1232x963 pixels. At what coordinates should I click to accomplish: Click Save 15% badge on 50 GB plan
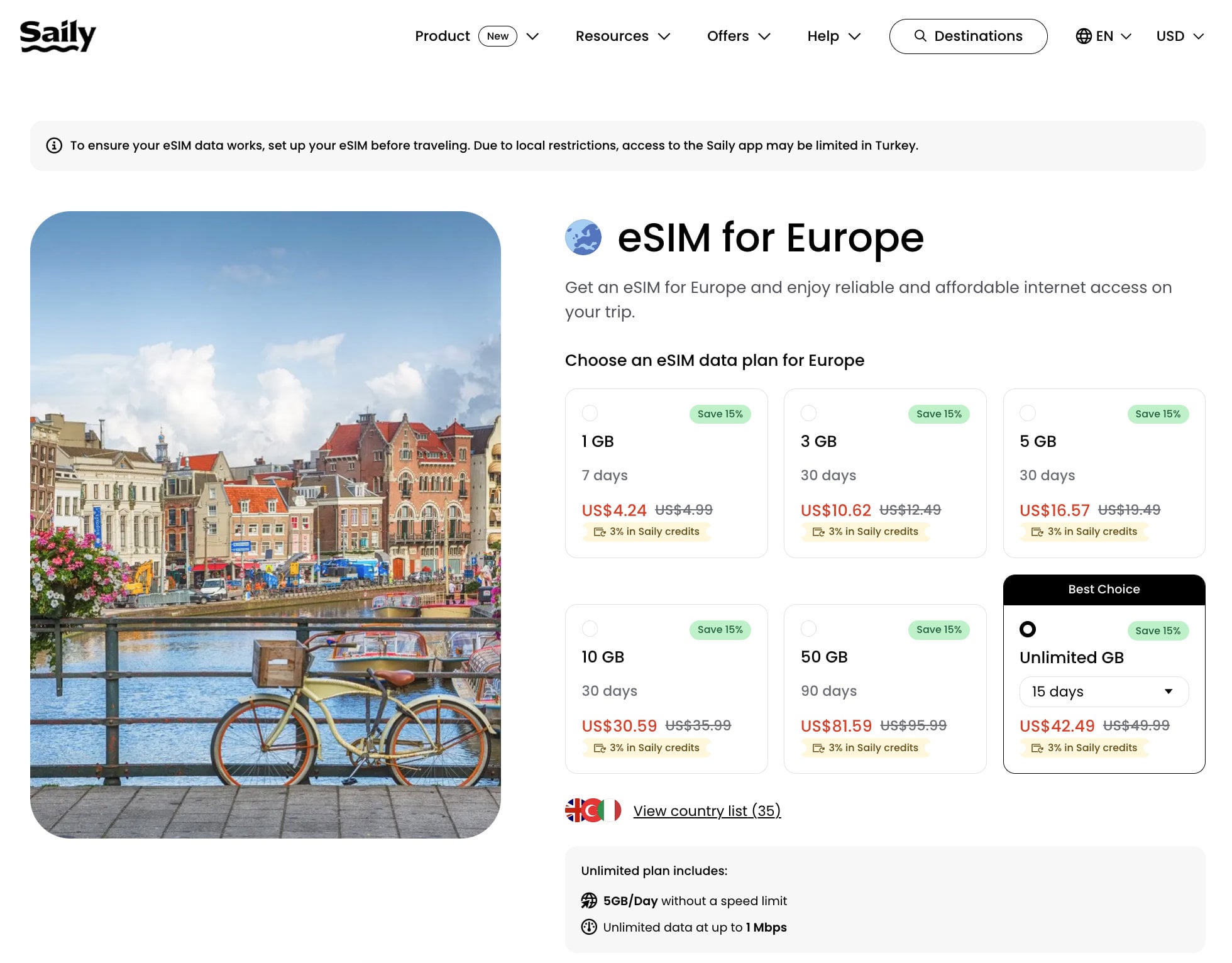click(x=938, y=629)
